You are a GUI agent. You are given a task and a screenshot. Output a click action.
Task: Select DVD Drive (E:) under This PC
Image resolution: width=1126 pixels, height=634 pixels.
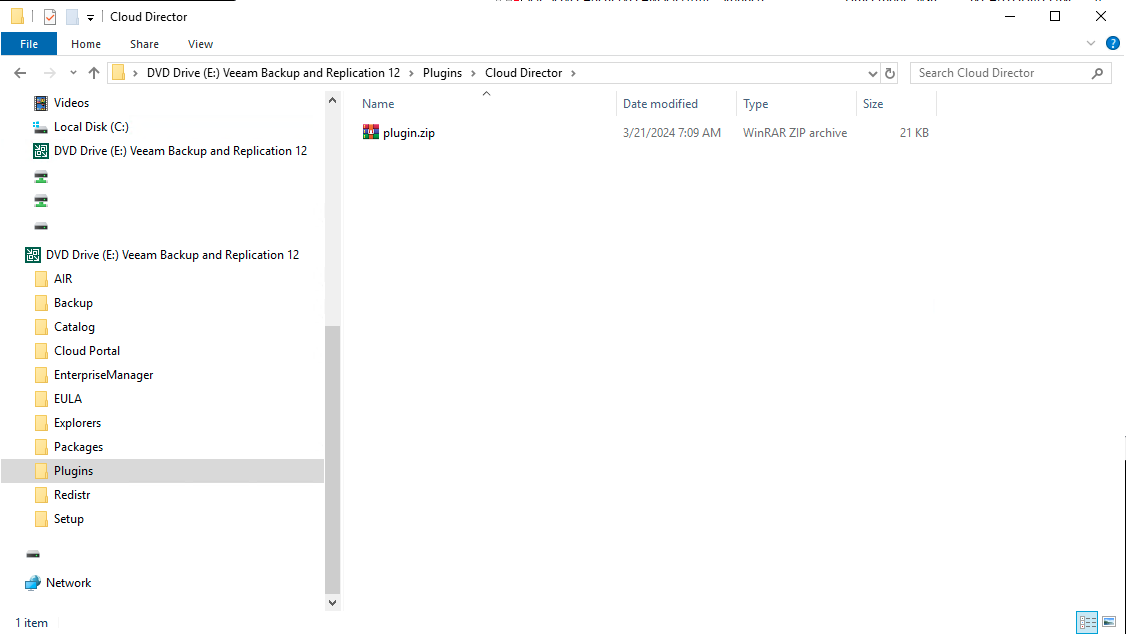(180, 151)
